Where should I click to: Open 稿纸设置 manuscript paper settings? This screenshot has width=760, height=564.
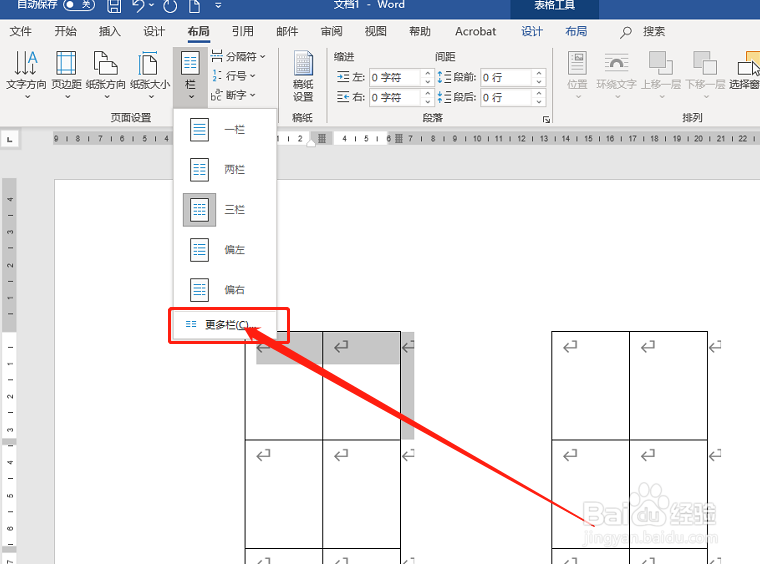pyautogui.click(x=303, y=77)
